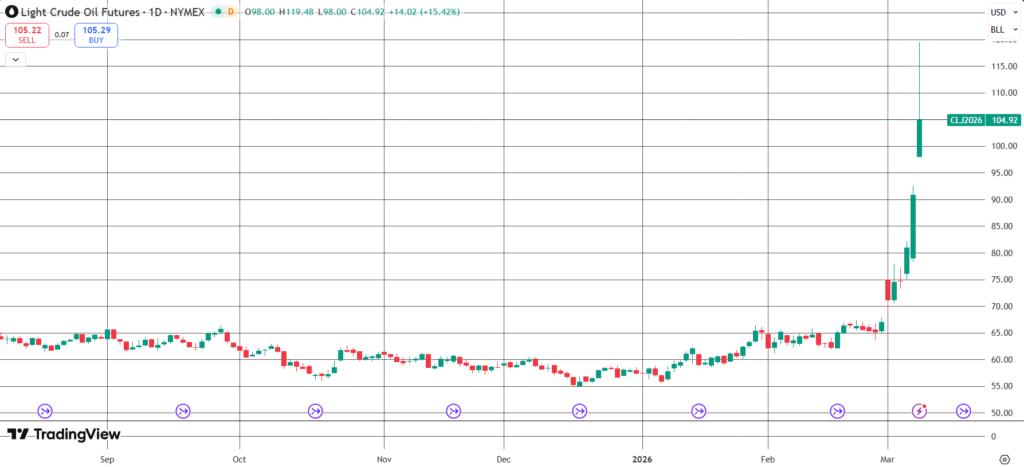Image resolution: width=1024 pixels, height=467 pixels.
Task: Open chart settings gear icon
Action: point(1005,459)
